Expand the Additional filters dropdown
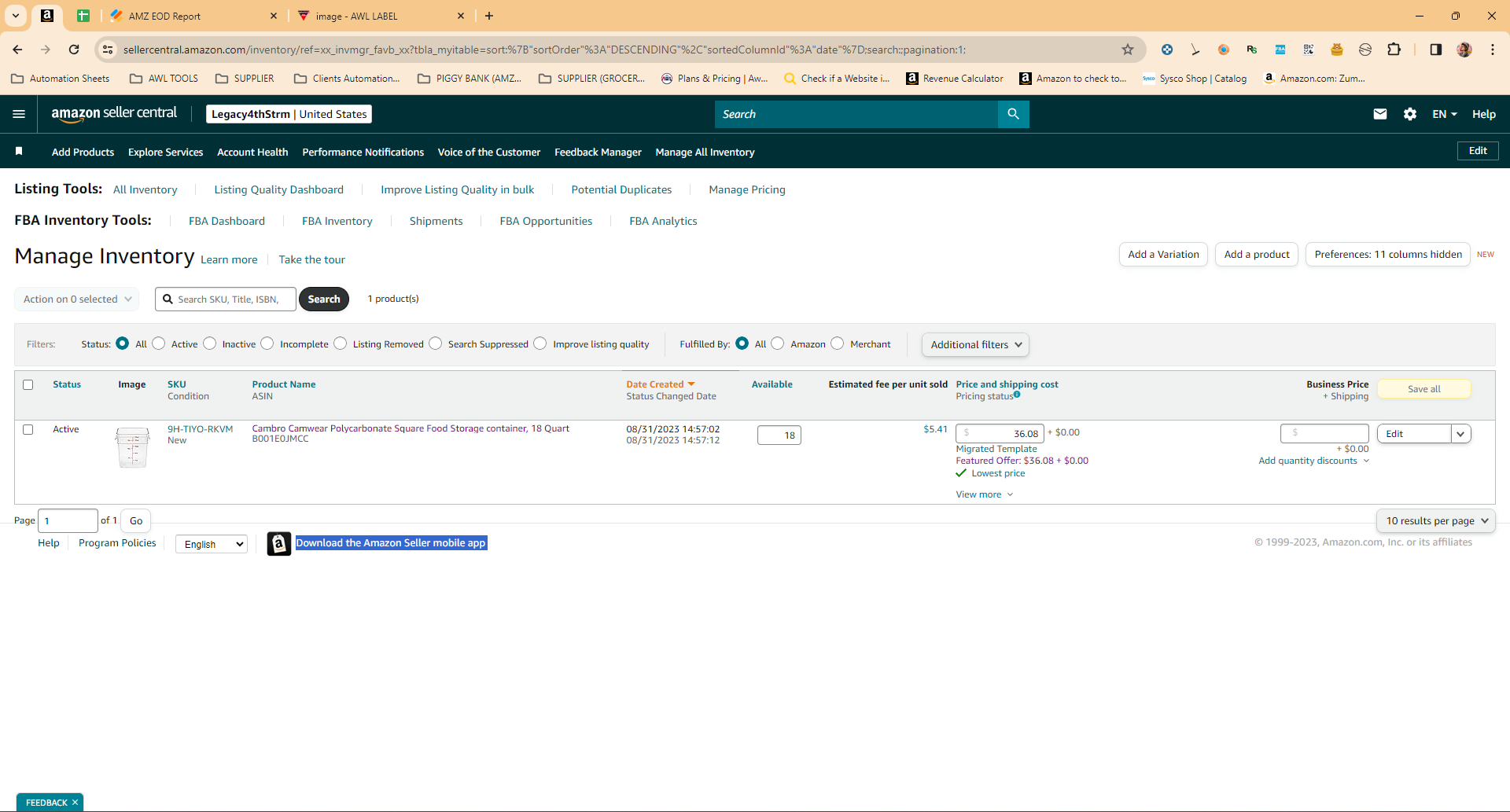The height and width of the screenshot is (812, 1510). [x=975, y=344]
